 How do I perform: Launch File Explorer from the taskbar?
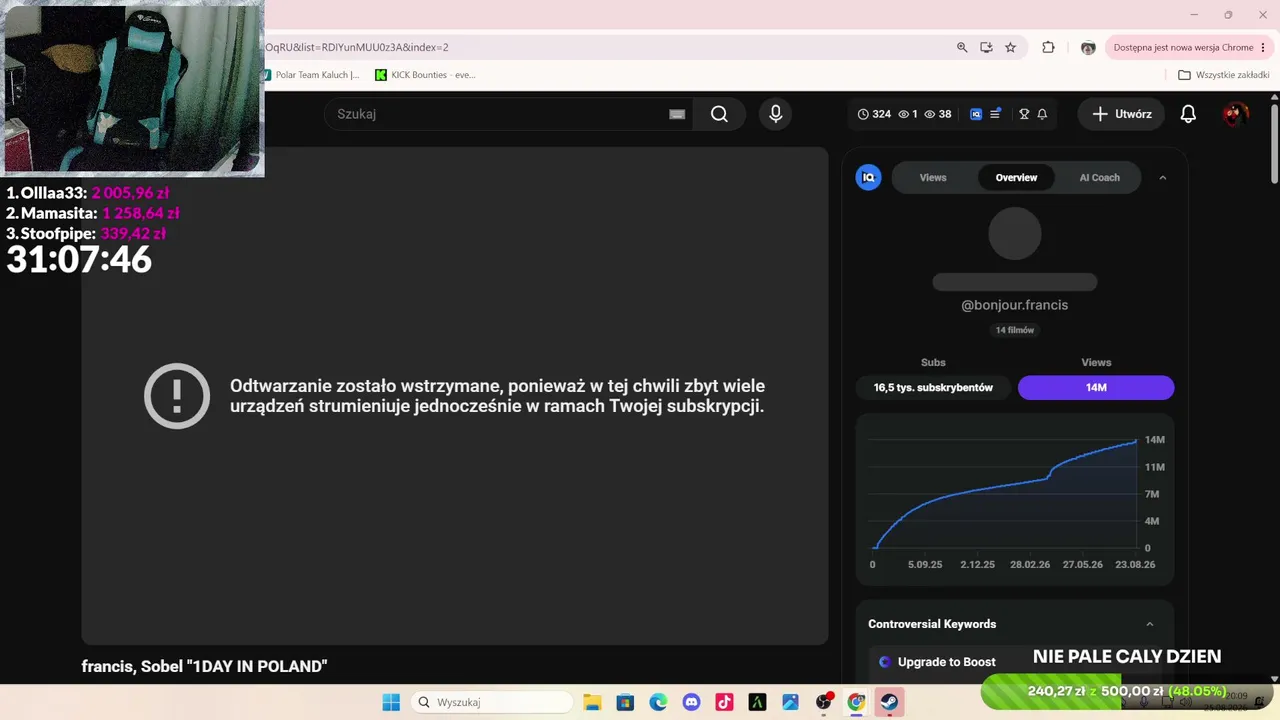(x=592, y=702)
